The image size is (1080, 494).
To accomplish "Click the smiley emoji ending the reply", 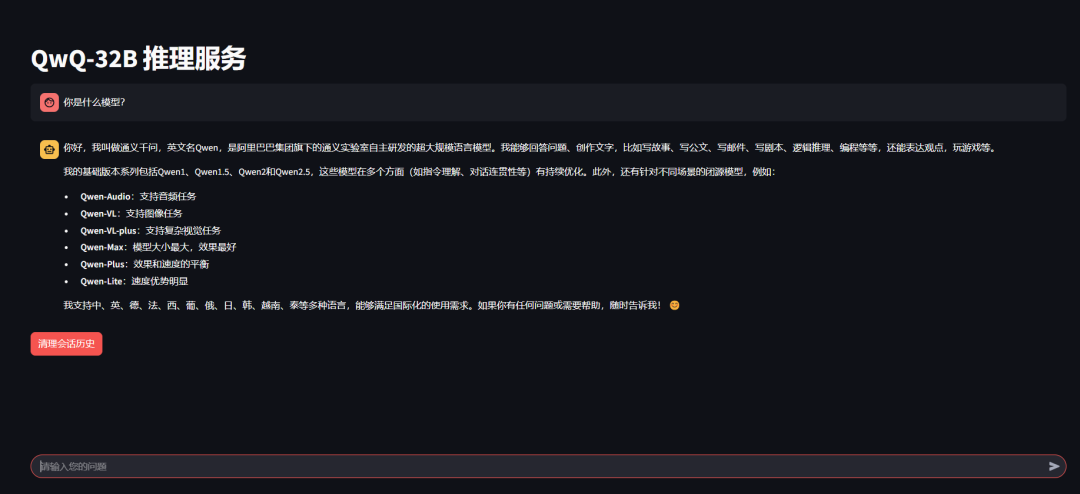I will pos(674,305).
